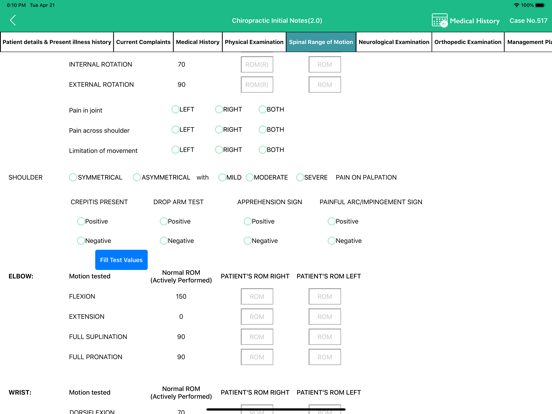
Task: Focus Internal Rotation ROM(R) field
Action: (257, 64)
